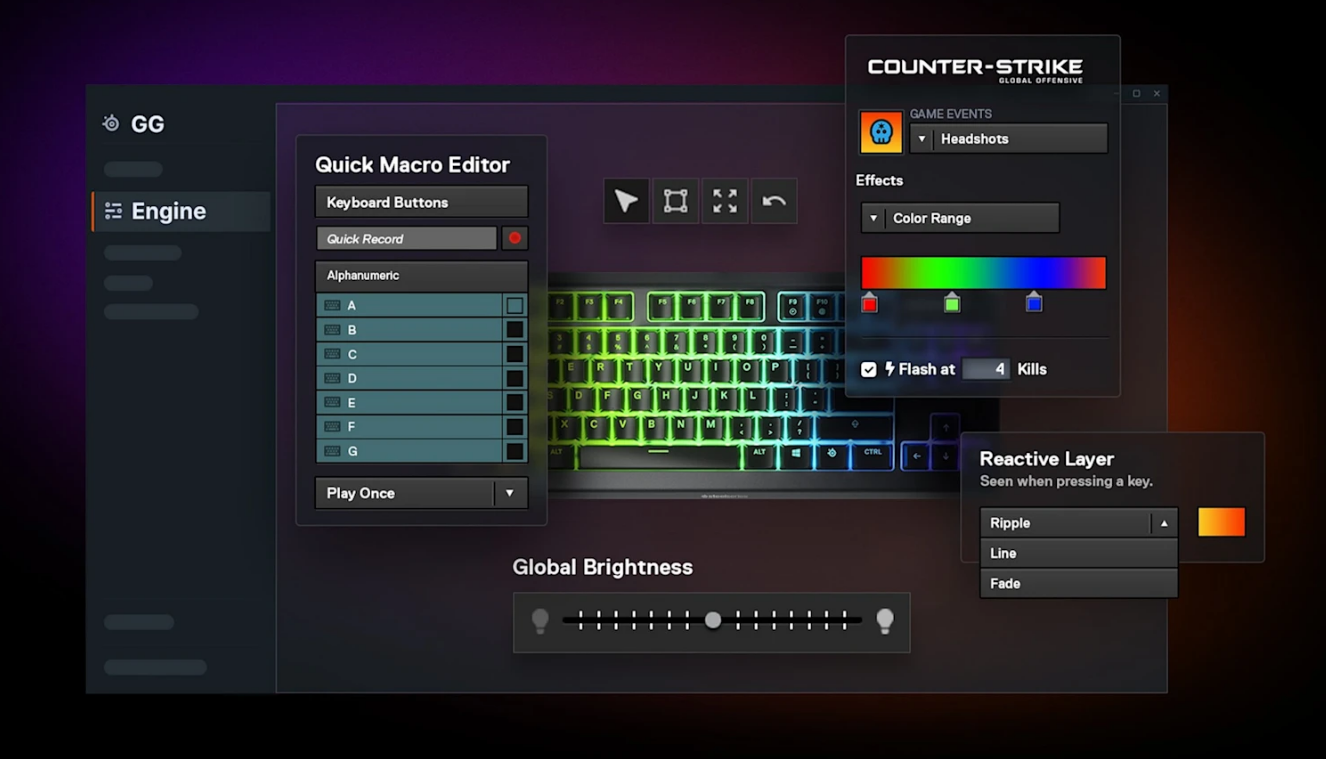Toggle the checkbox for key G
This screenshot has width=1326, height=759.
(x=514, y=451)
